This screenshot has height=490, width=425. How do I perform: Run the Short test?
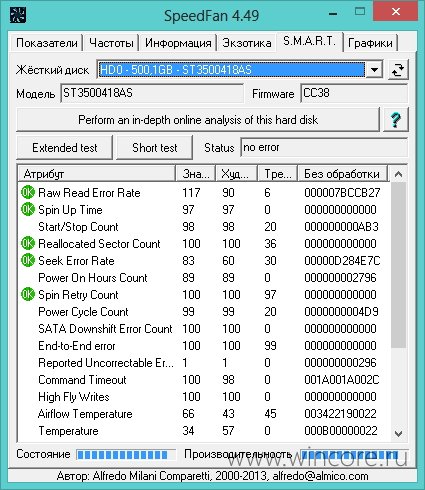pos(154,147)
